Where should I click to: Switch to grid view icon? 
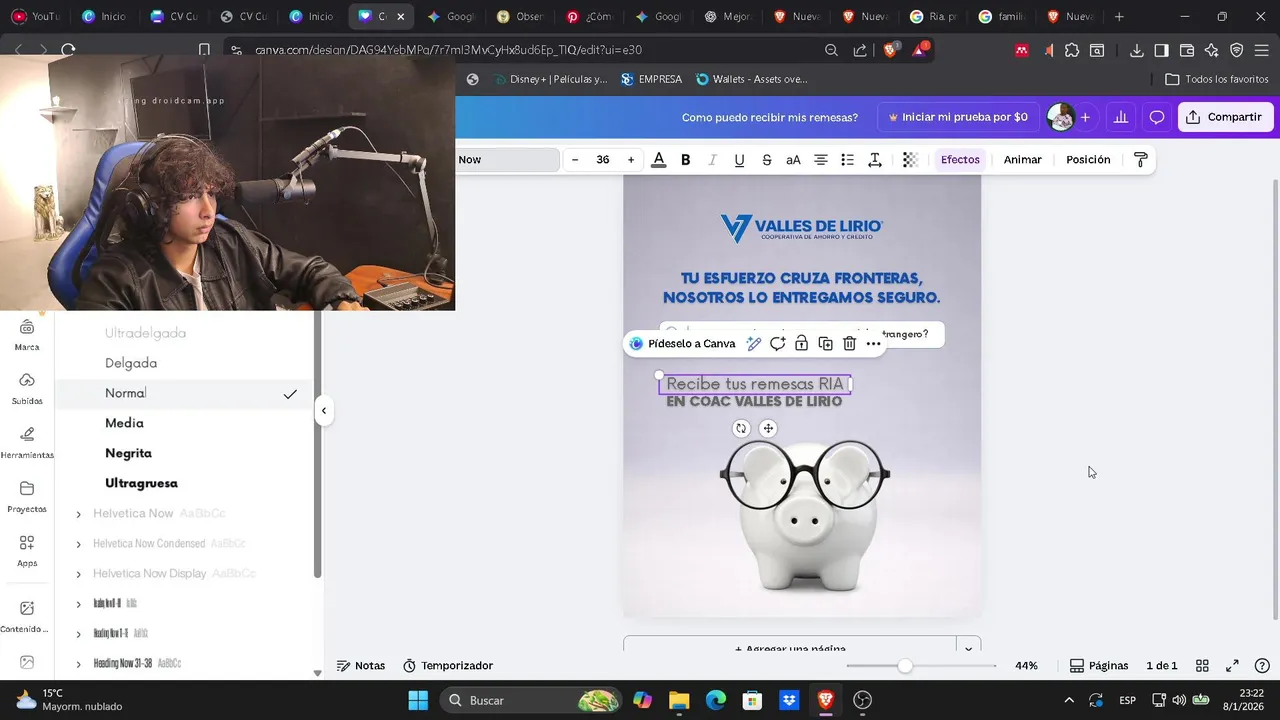coord(1203,666)
